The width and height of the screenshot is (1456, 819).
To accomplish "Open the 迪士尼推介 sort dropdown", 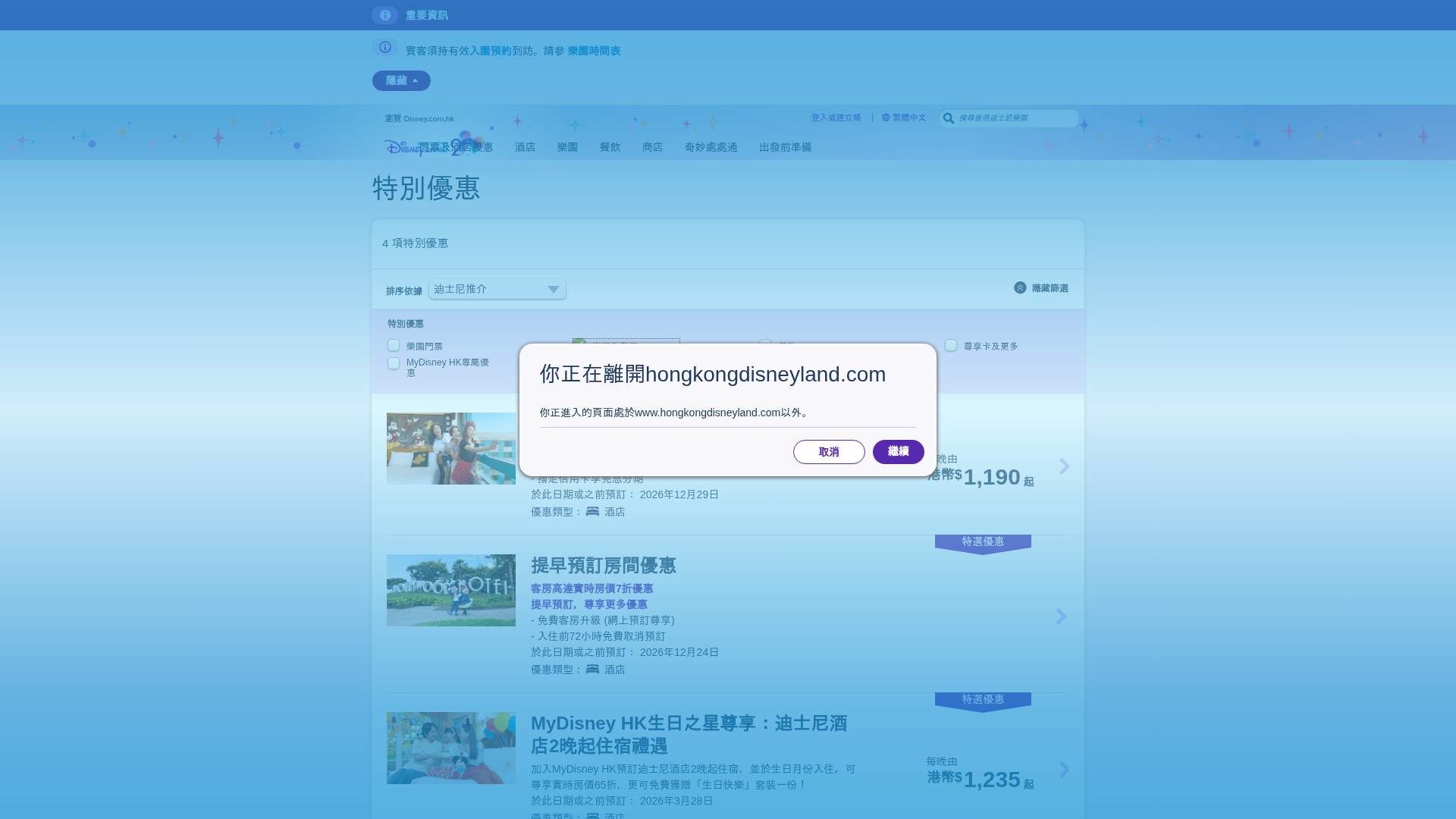I will [x=497, y=289].
